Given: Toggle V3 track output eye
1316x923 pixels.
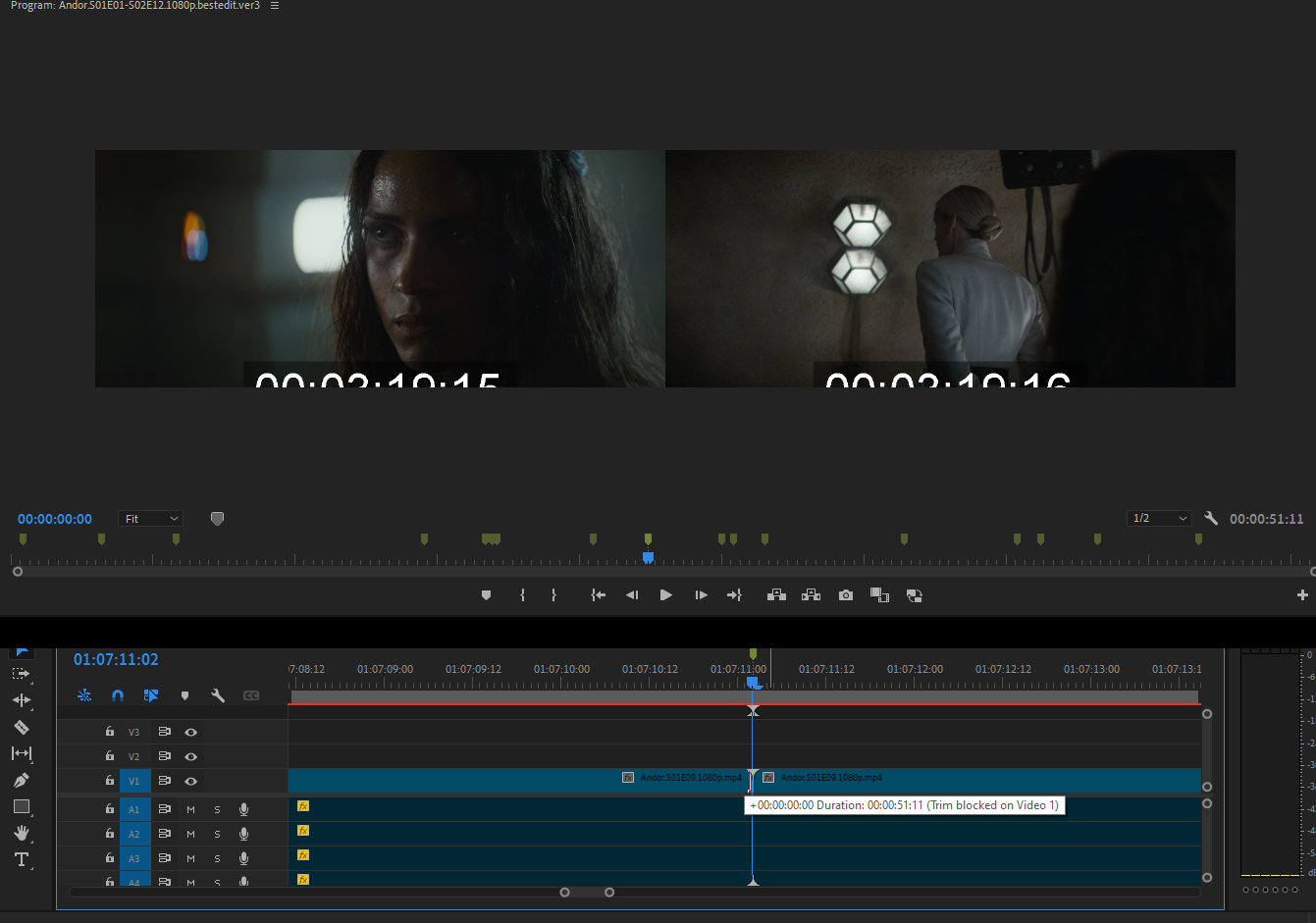Looking at the screenshot, I should pyautogui.click(x=191, y=732).
